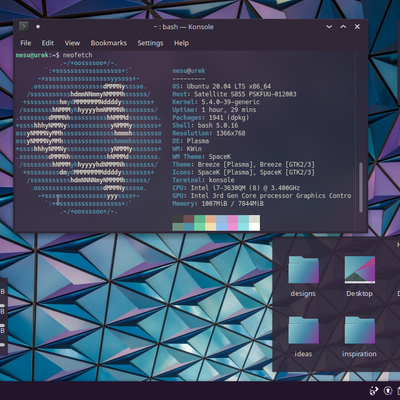Click the 'Kernel: 5.4.0-39-generic' line

pos(216,102)
